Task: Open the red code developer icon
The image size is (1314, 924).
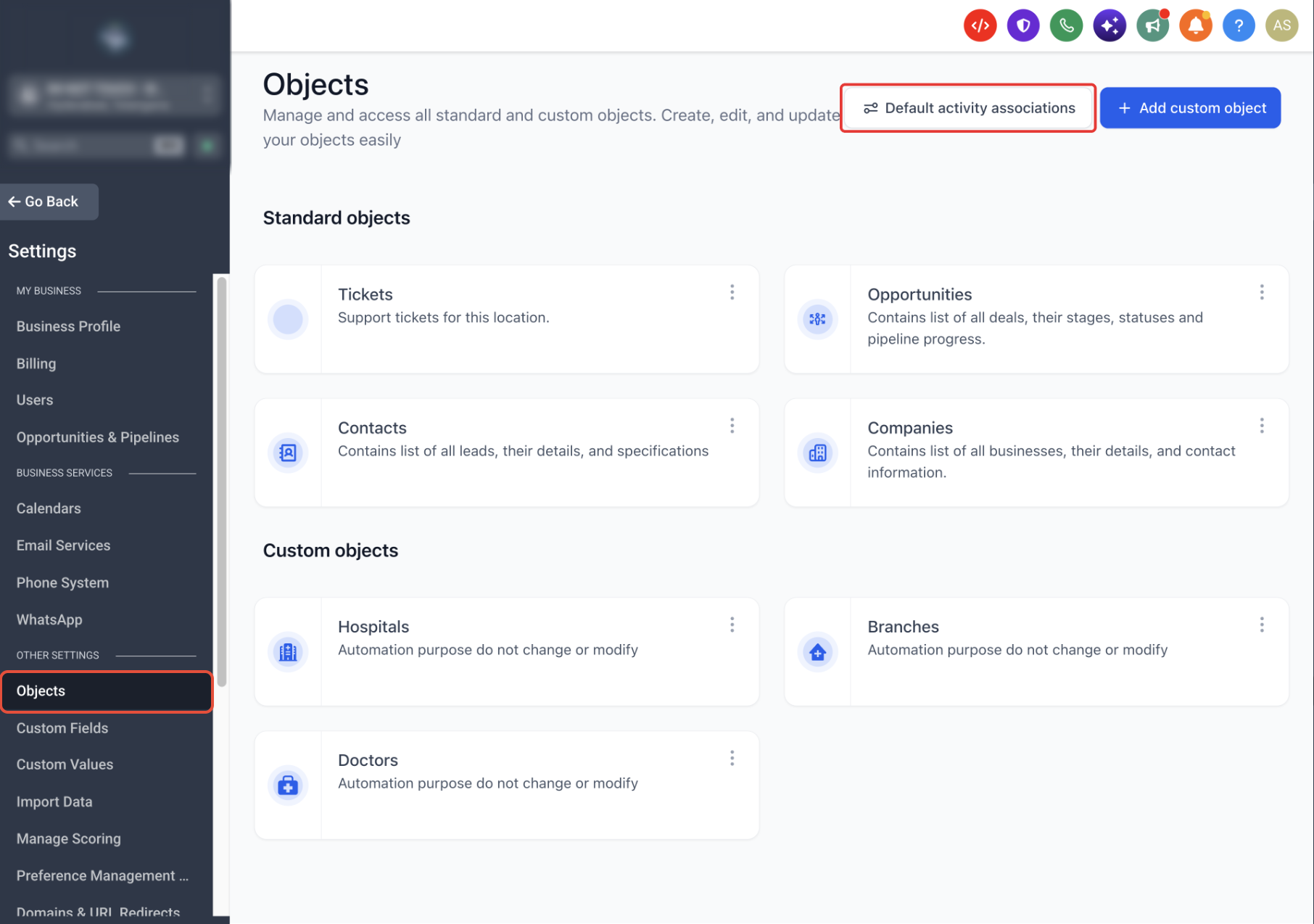Action: pyautogui.click(x=980, y=26)
